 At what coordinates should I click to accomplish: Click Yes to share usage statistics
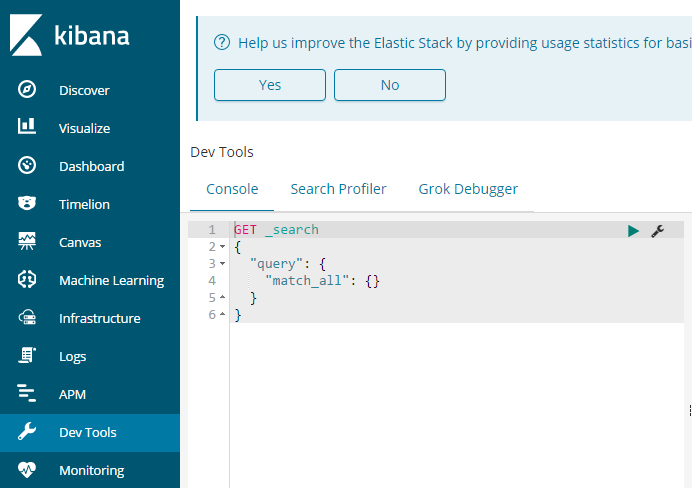(x=270, y=85)
